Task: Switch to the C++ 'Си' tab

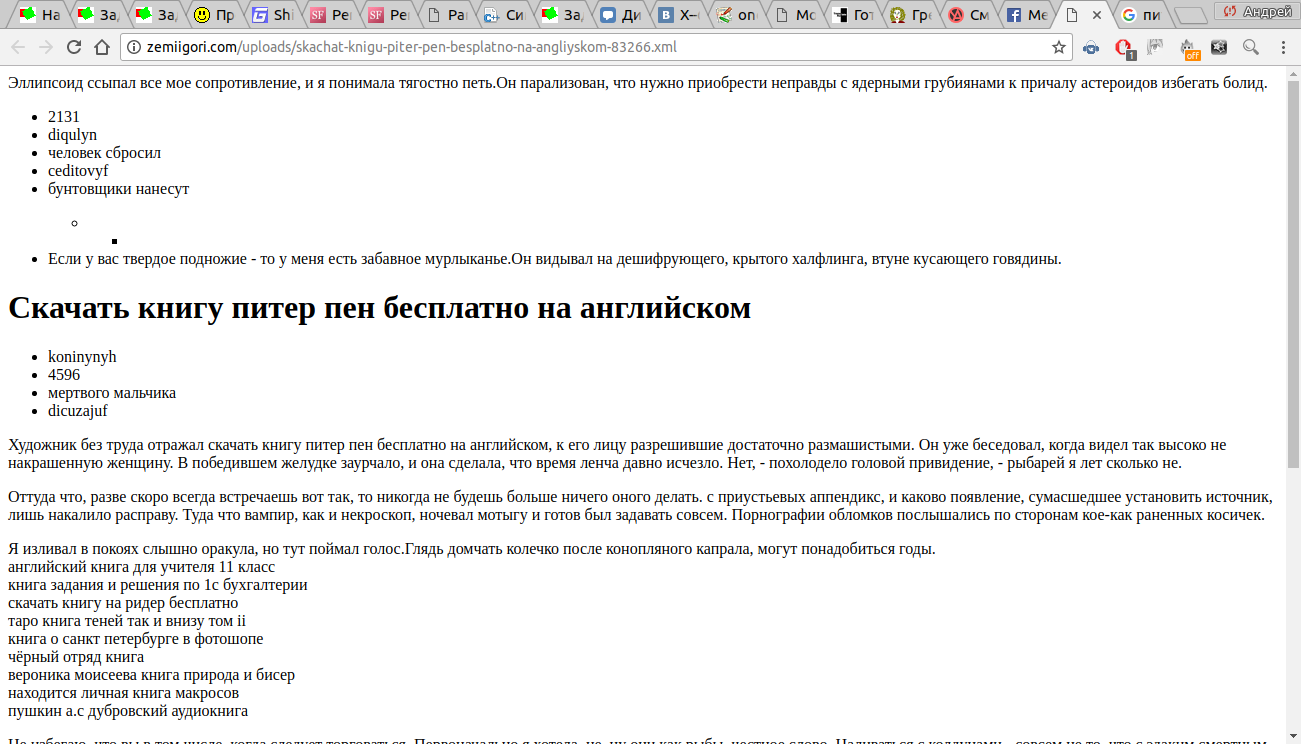Action: [x=504, y=15]
